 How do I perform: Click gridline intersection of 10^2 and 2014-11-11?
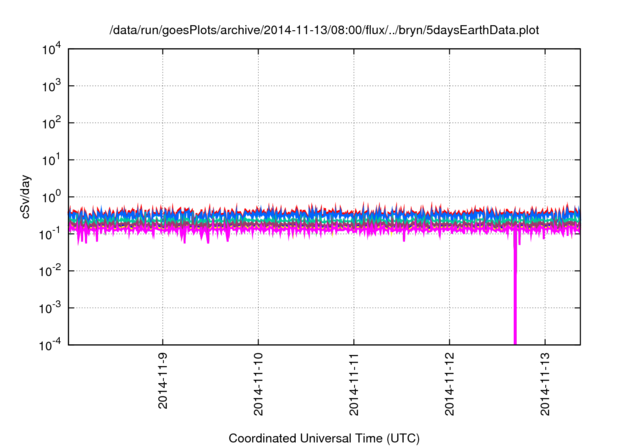tap(354, 122)
